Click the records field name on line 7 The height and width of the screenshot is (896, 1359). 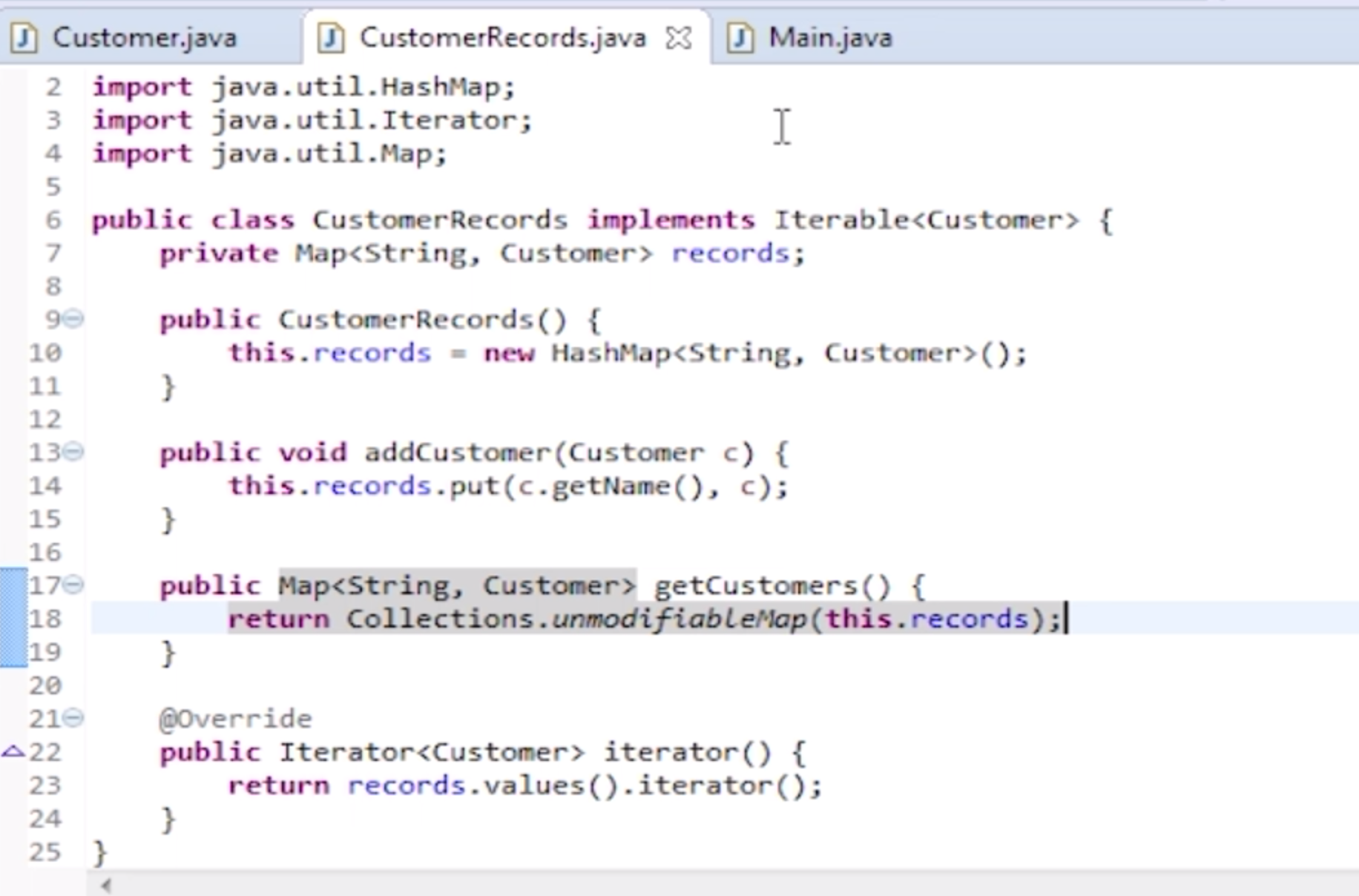[730, 254]
